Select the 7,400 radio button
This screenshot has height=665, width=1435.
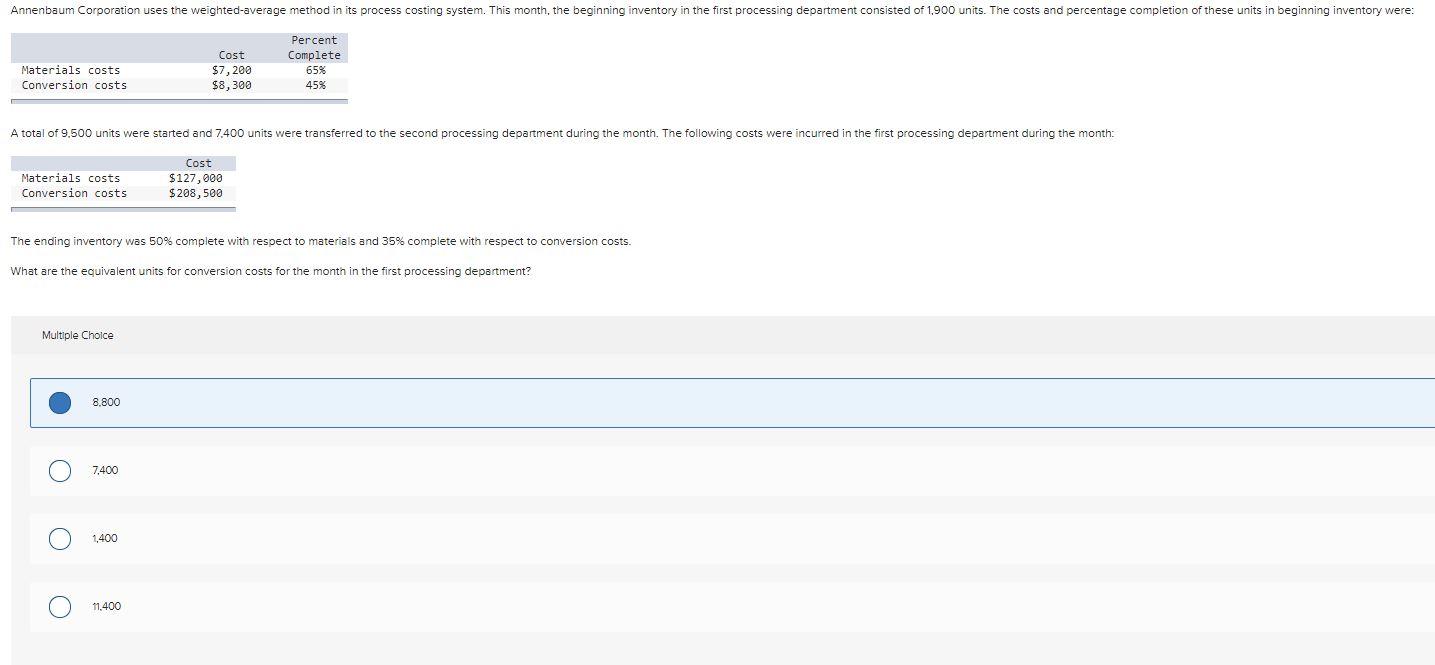point(60,470)
